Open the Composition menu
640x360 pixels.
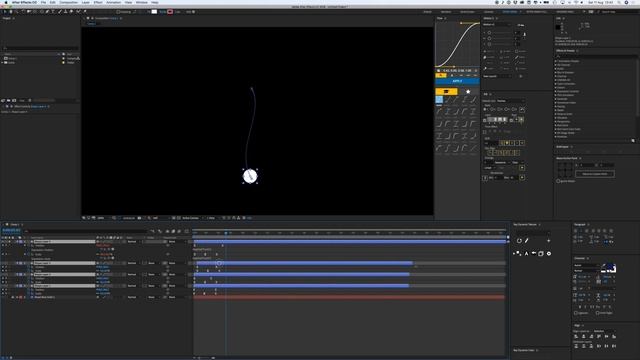pyautogui.click(x=68, y=2)
